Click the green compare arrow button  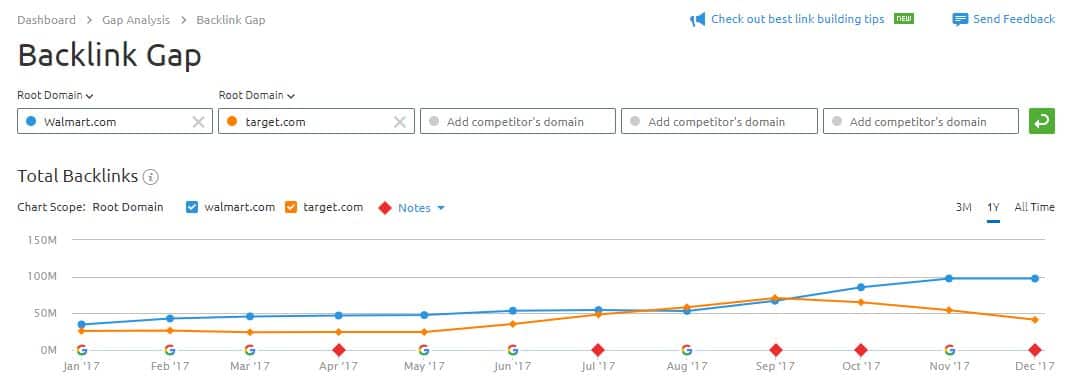pyautogui.click(x=1041, y=121)
